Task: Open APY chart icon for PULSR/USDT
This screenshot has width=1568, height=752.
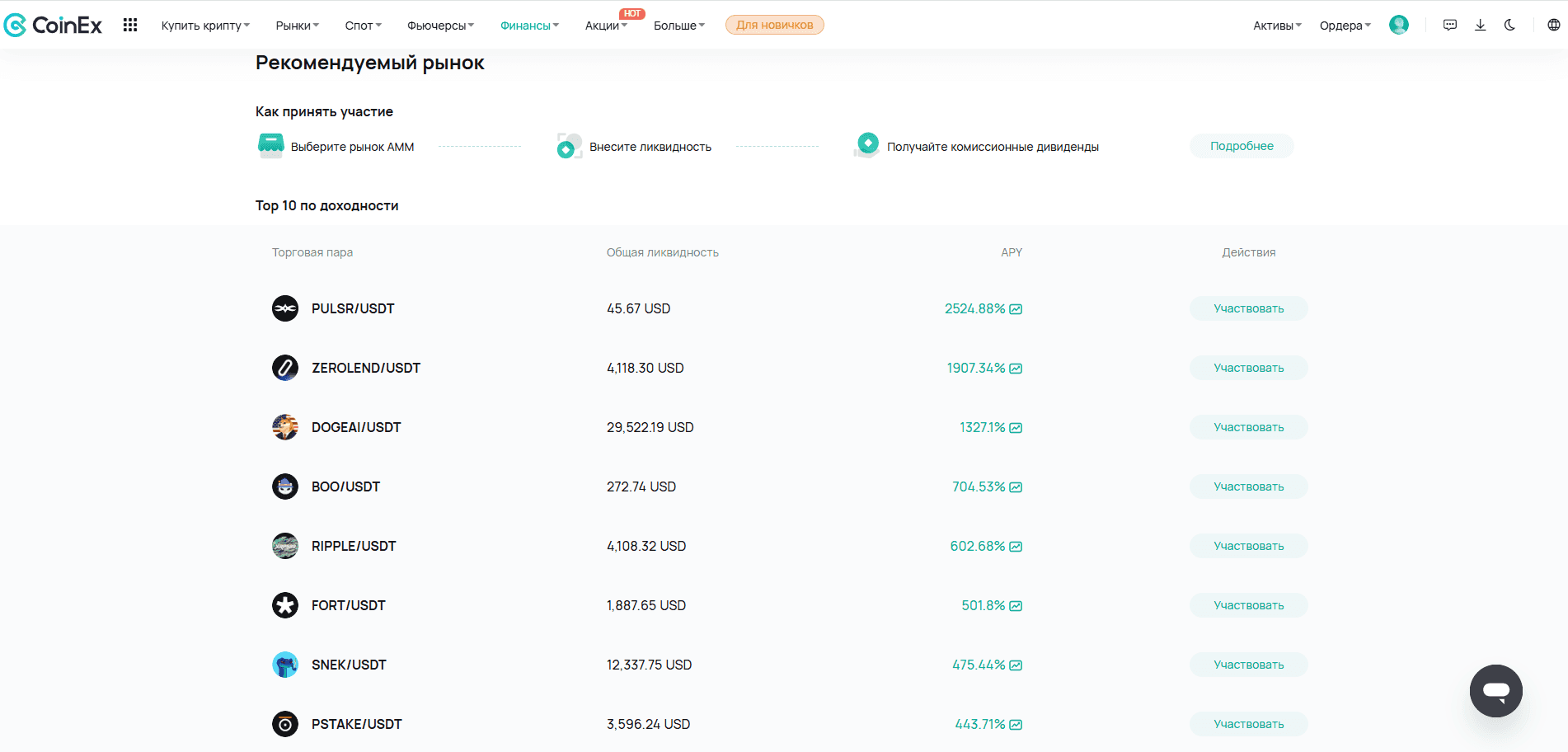Action: [1016, 309]
